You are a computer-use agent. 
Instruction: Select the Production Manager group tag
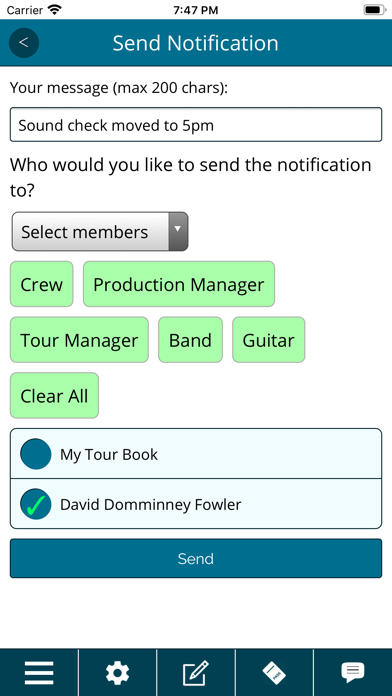179,284
